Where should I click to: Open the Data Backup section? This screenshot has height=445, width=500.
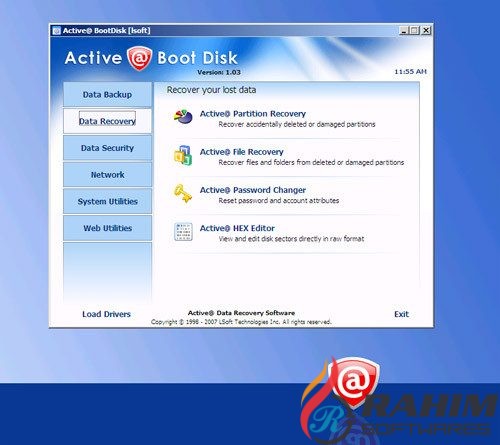(x=107, y=95)
